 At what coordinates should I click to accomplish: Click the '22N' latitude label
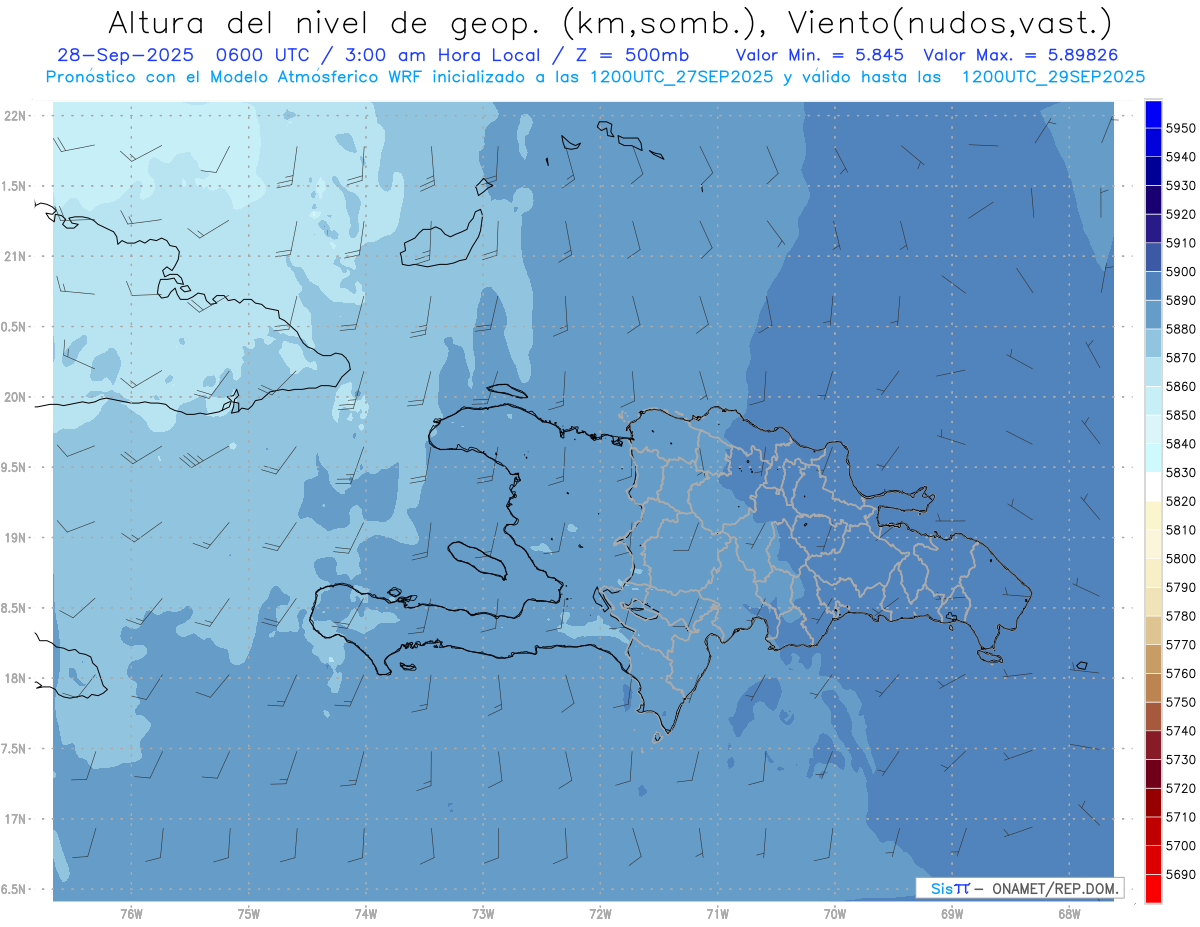point(17,115)
